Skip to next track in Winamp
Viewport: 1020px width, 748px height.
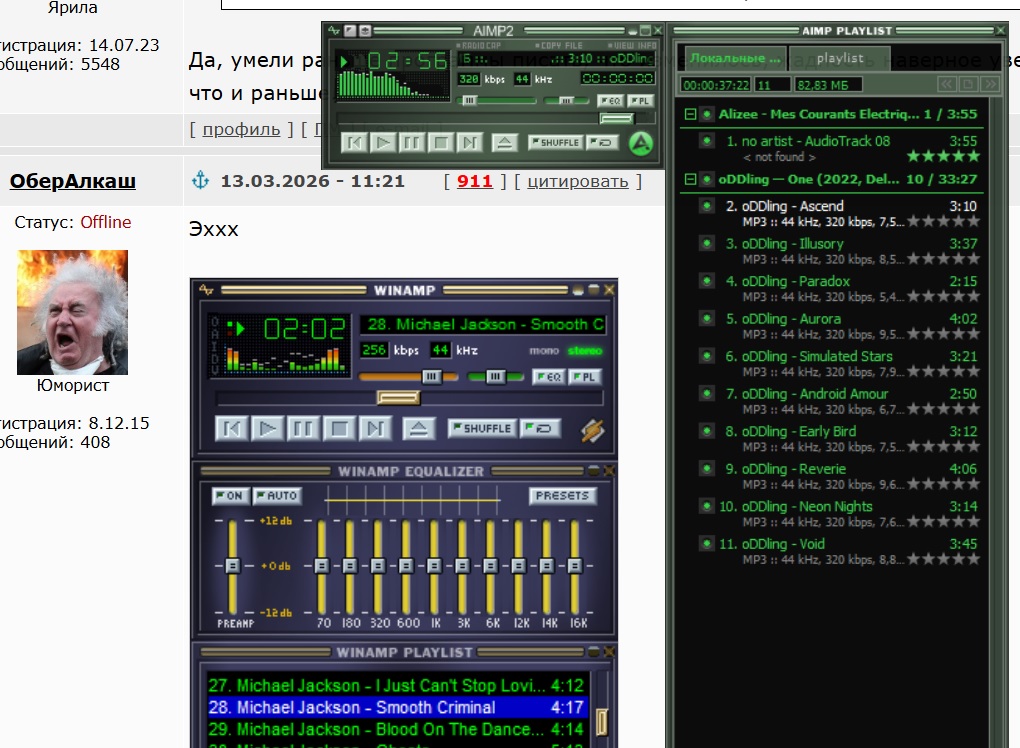pos(375,429)
